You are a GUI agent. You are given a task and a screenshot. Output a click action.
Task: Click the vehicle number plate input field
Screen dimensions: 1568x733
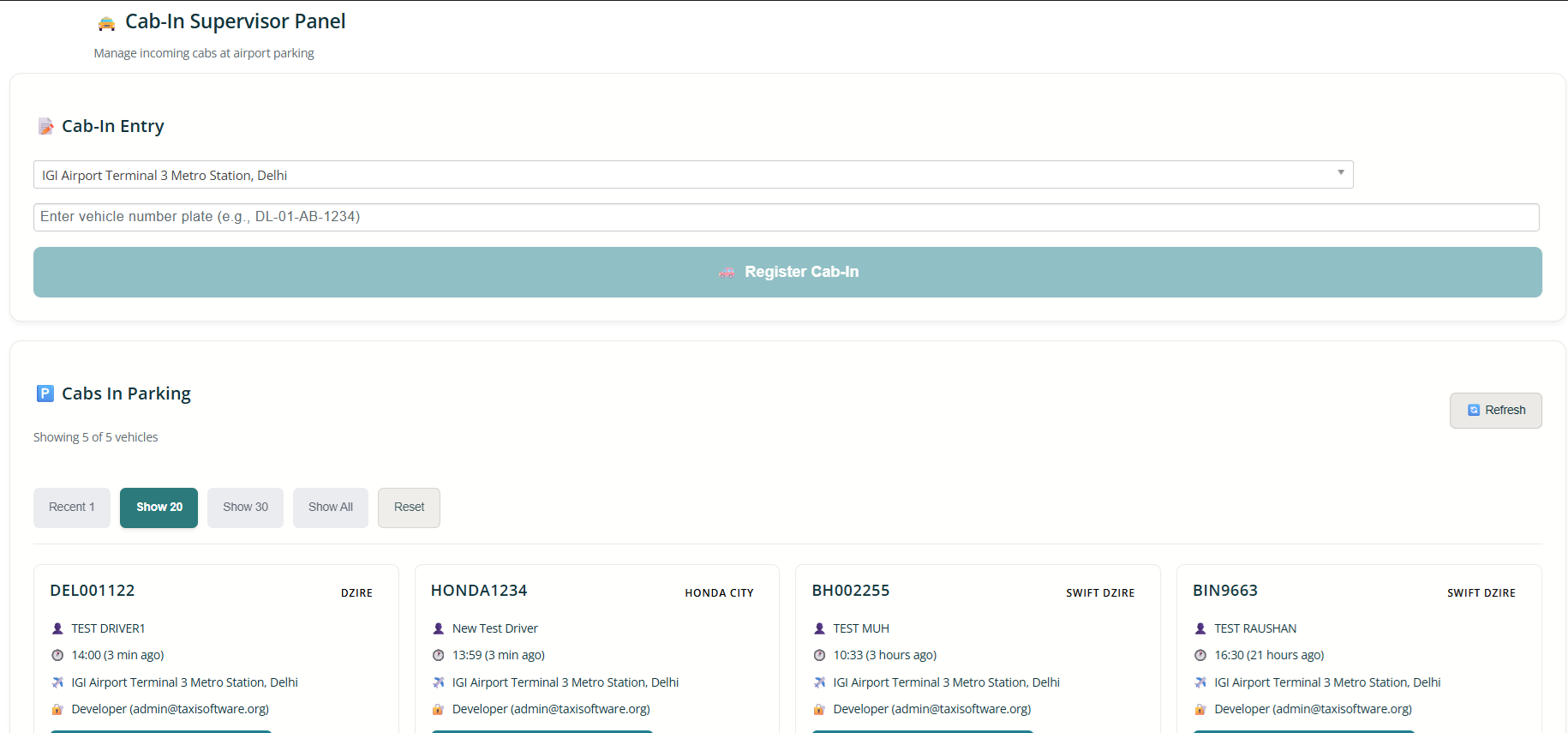tap(787, 217)
